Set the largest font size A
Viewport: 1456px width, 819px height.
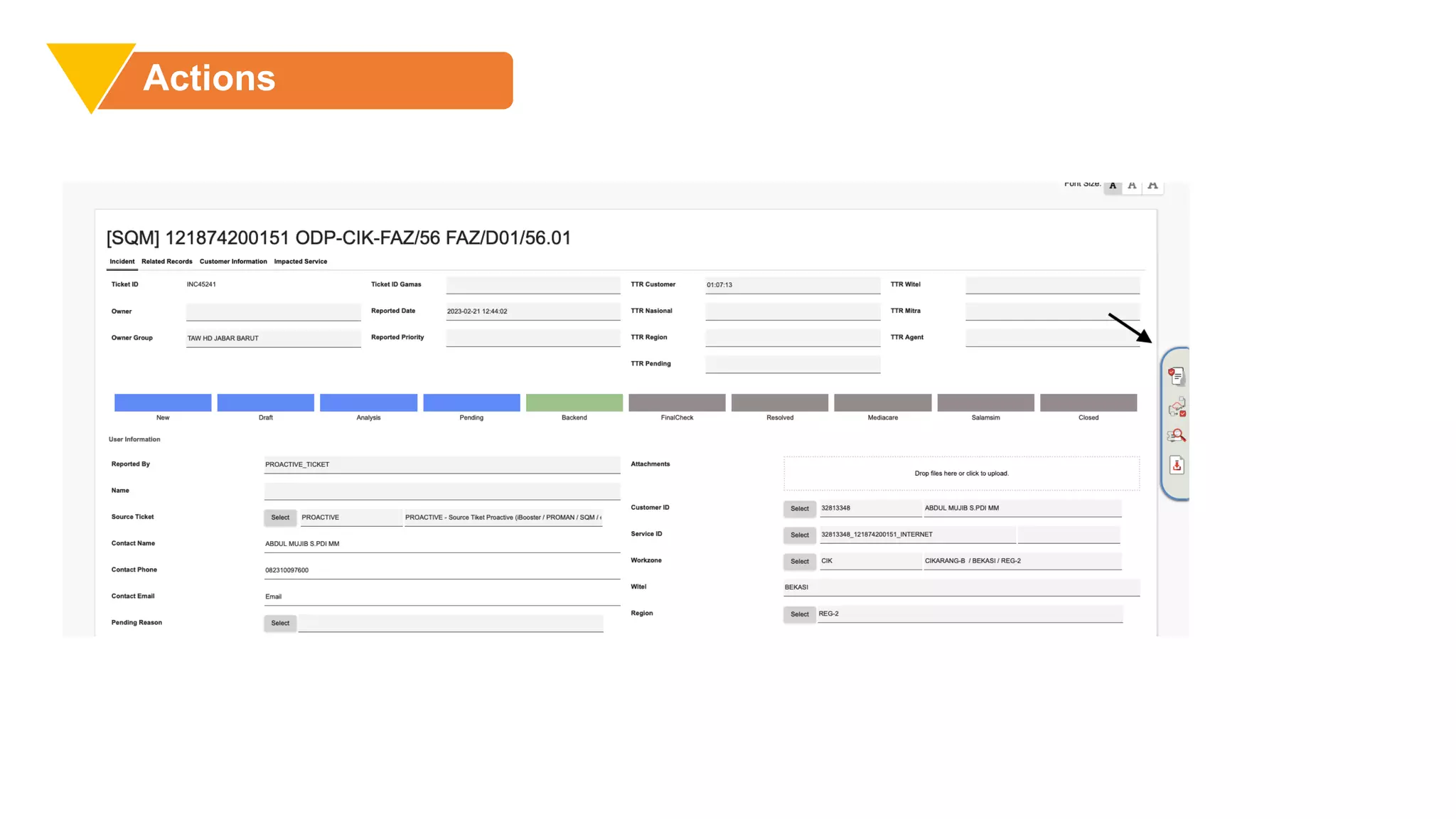click(x=1152, y=186)
